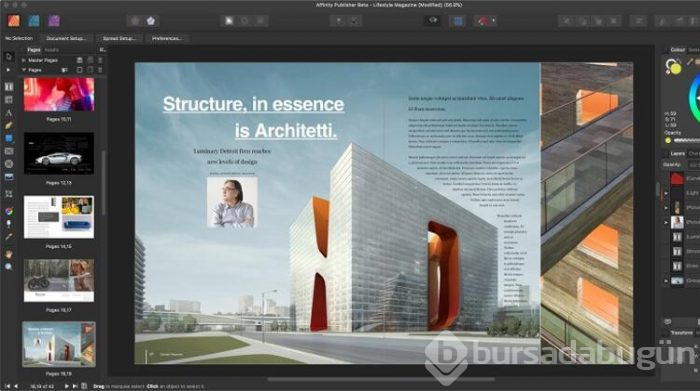The width and height of the screenshot is (700, 391).
Task: Select the Table tool
Action: point(8,100)
